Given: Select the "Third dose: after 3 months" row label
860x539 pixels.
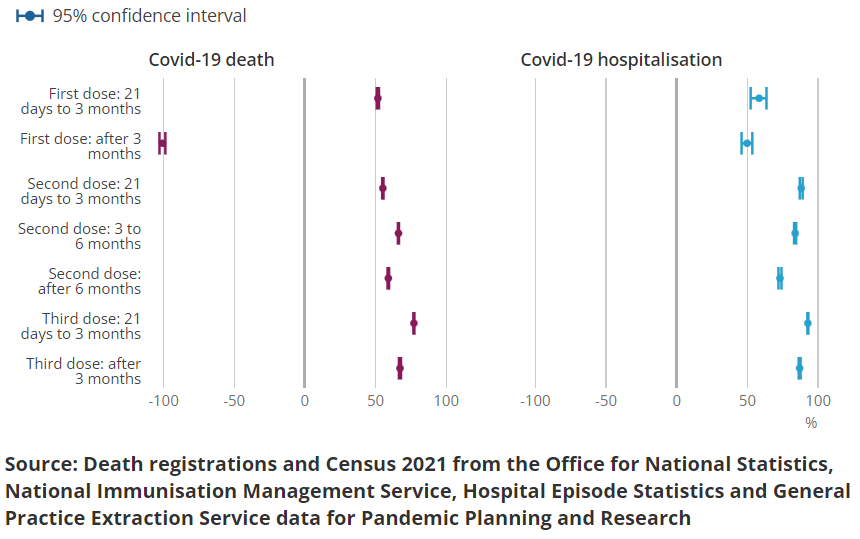Looking at the screenshot, I should tap(83, 371).
